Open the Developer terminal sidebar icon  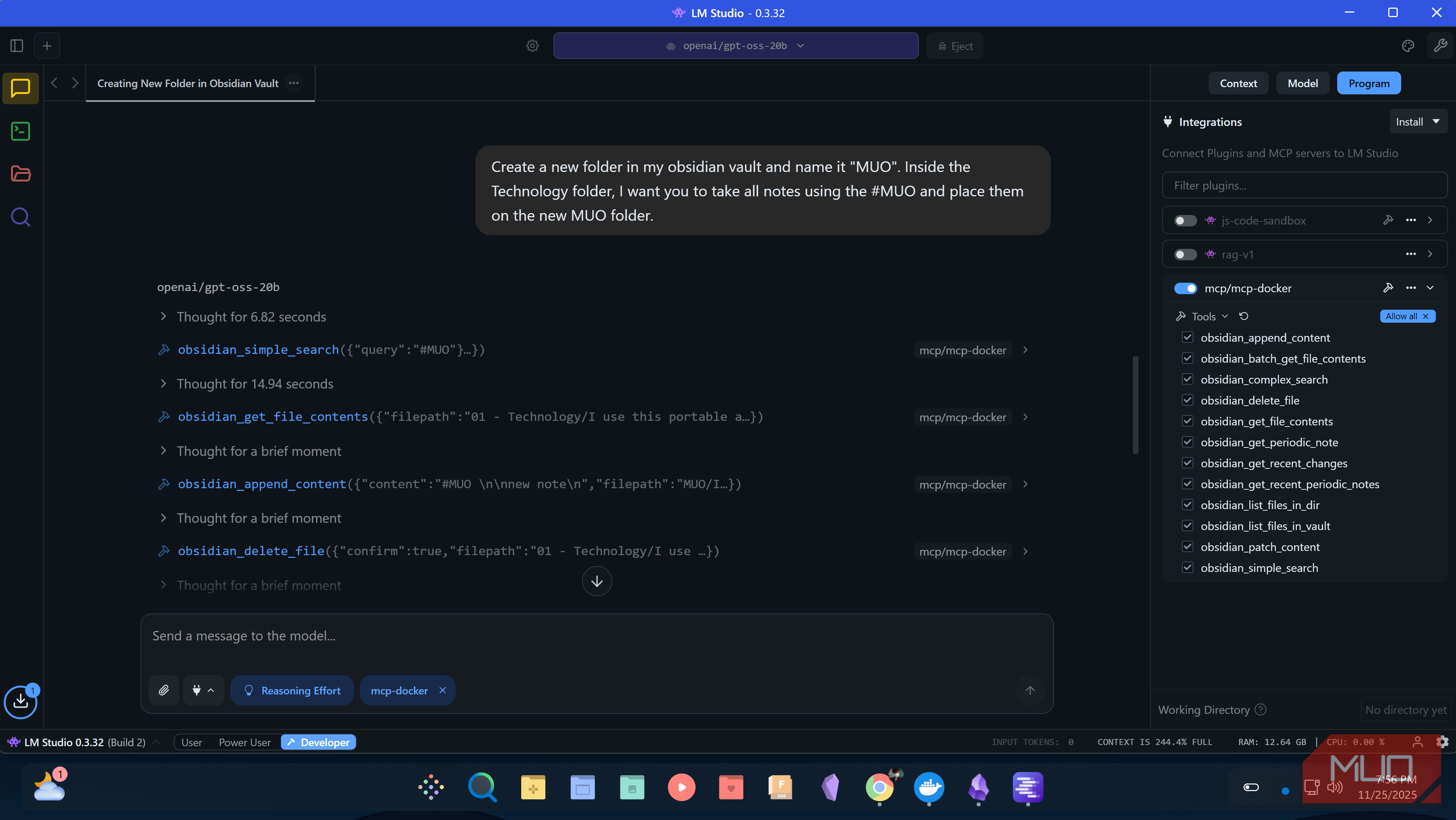tap(20, 131)
